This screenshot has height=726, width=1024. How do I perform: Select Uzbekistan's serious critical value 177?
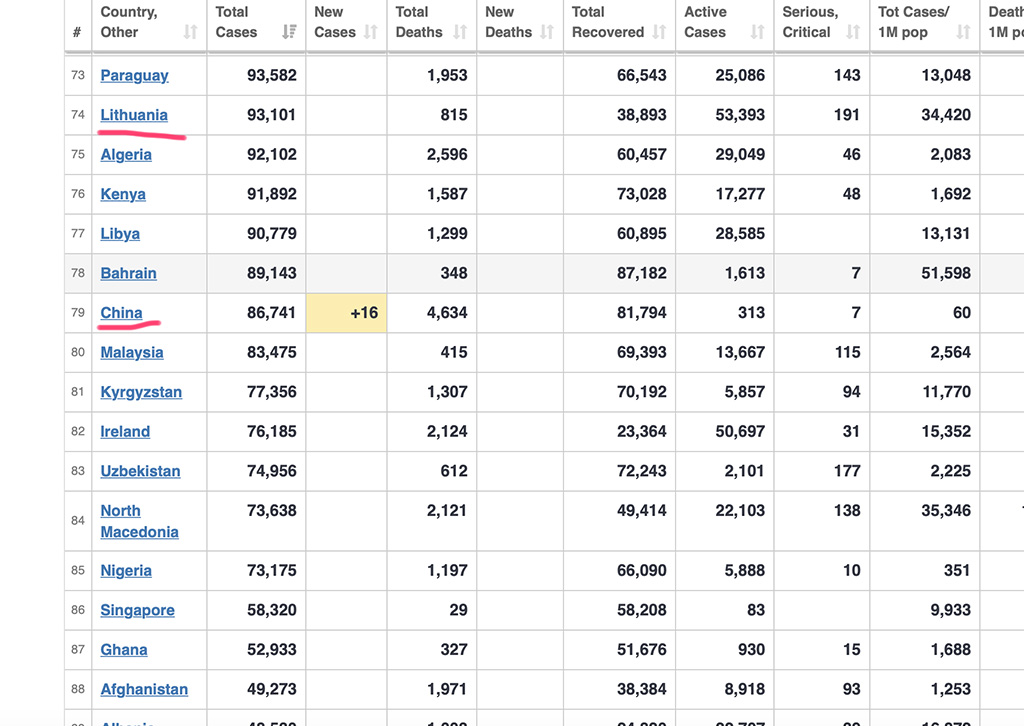tap(848, 471)
